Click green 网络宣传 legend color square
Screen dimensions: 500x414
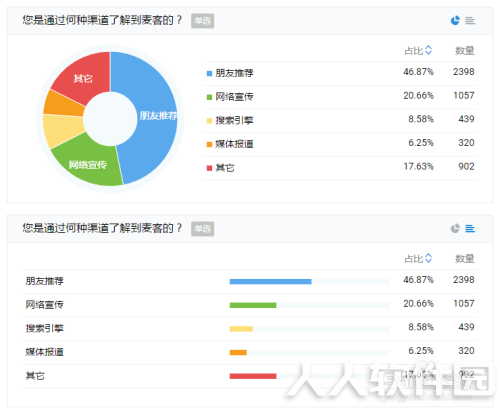coord(209,97)
